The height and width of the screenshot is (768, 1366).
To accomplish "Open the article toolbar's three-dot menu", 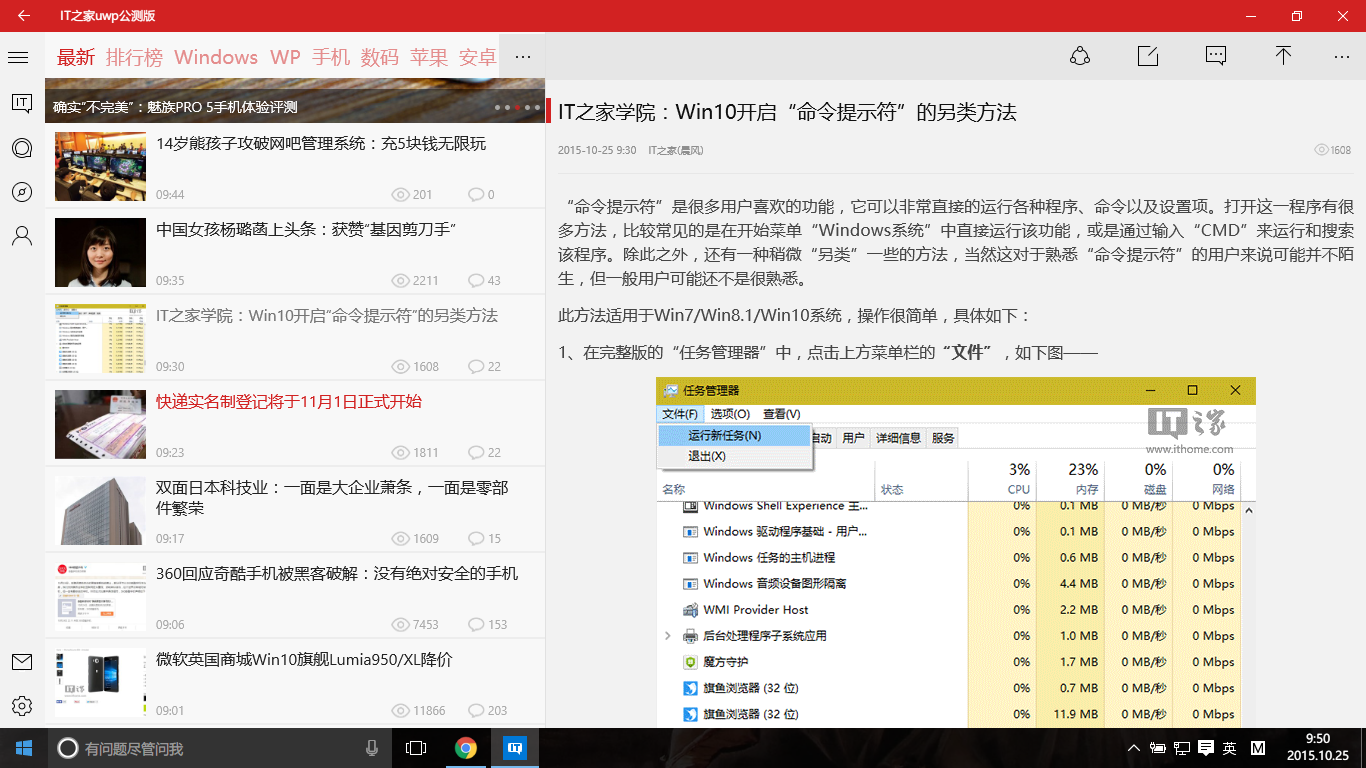I will 1342,57.
